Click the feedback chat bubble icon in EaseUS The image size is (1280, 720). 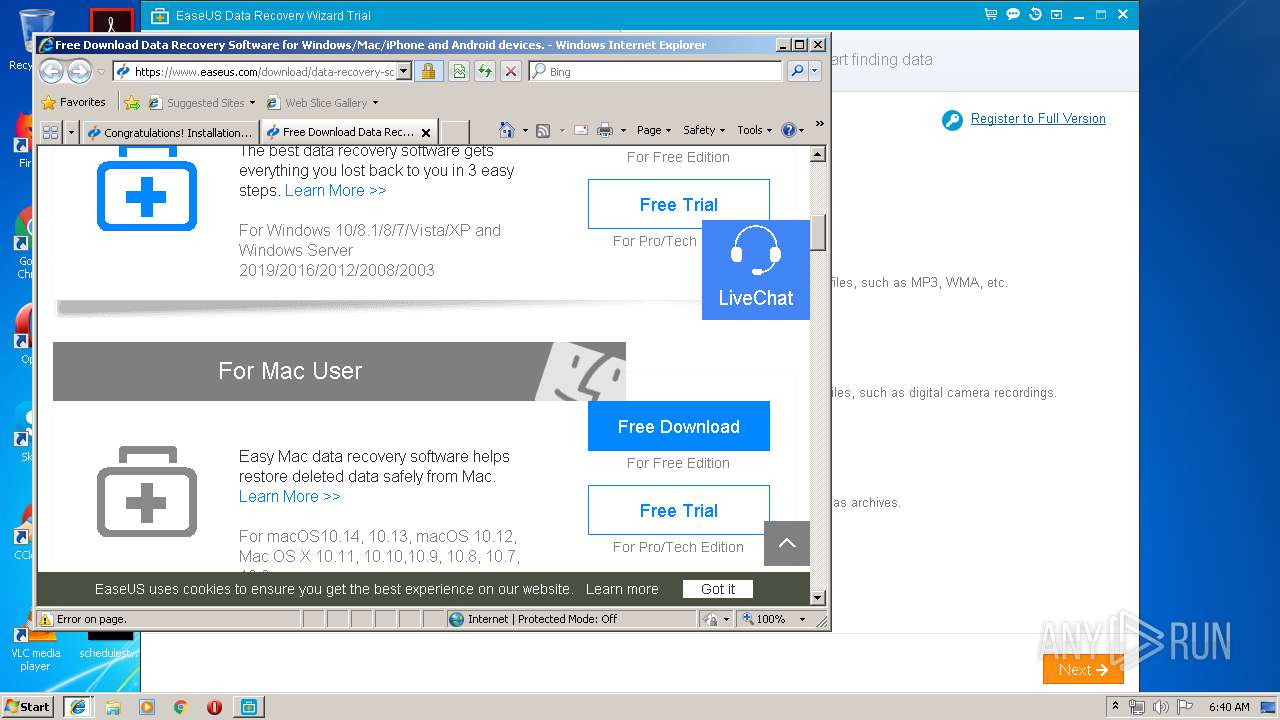point(1013,15)
